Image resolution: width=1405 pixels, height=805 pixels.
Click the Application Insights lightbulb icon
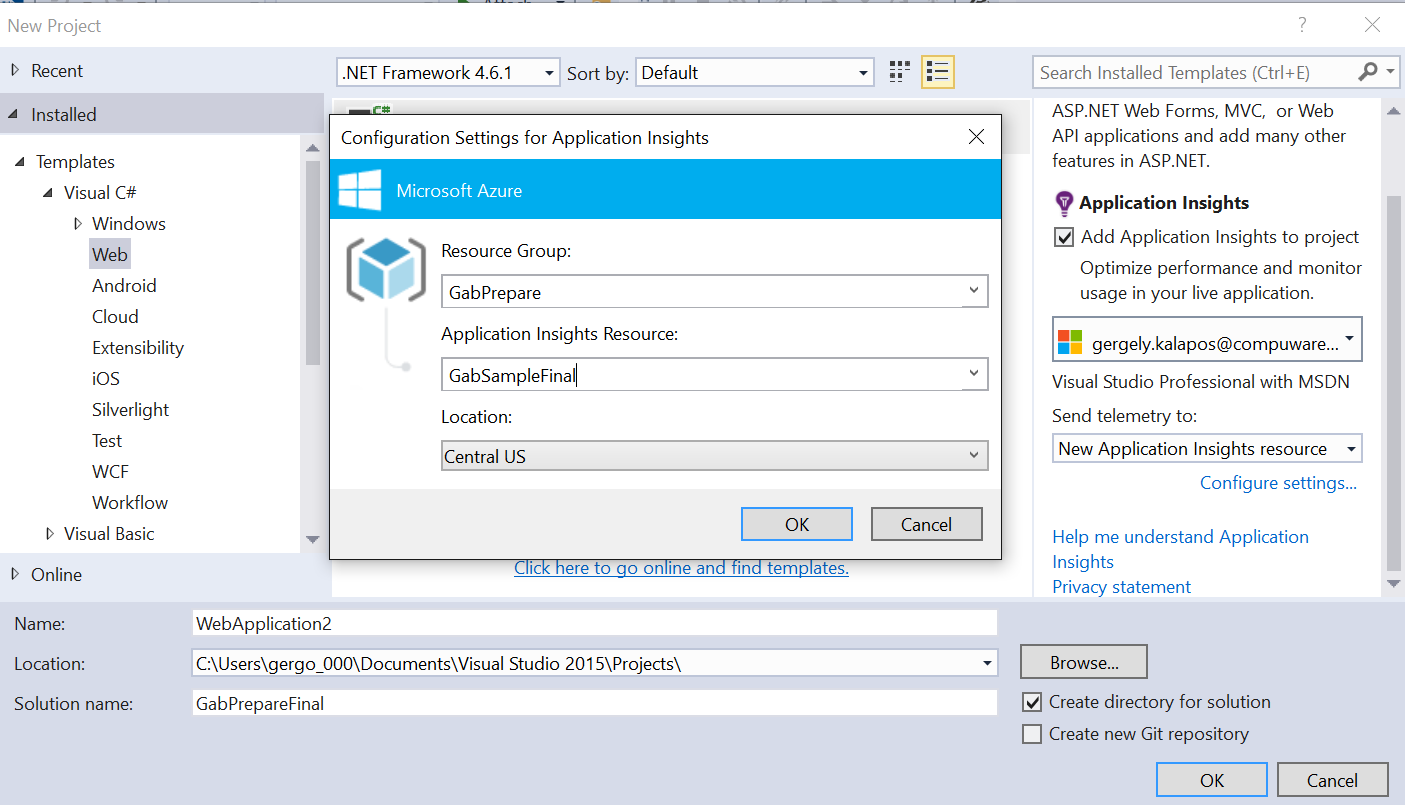pyautogui.click(x=1064, y=203)
